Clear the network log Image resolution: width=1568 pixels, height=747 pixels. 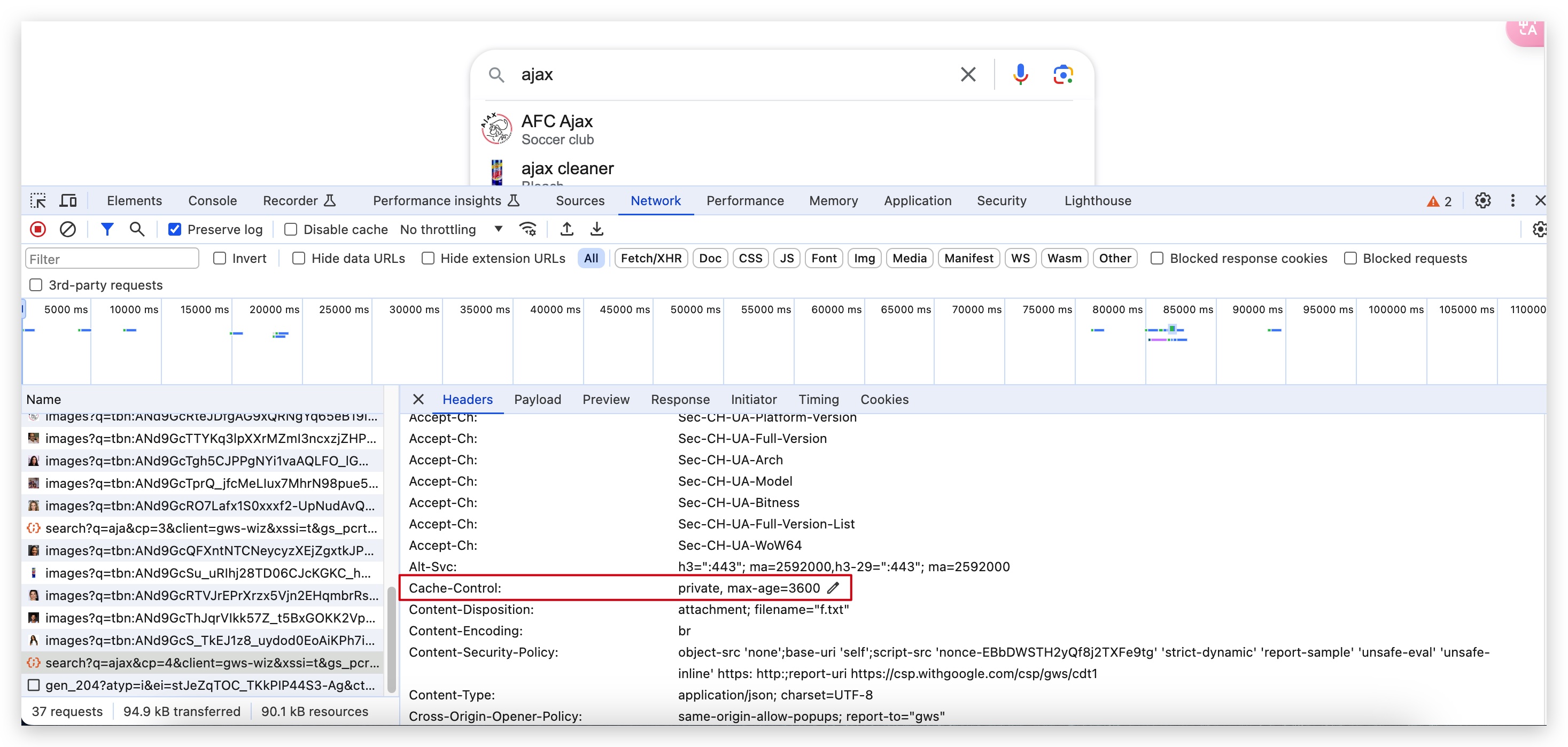67,230
